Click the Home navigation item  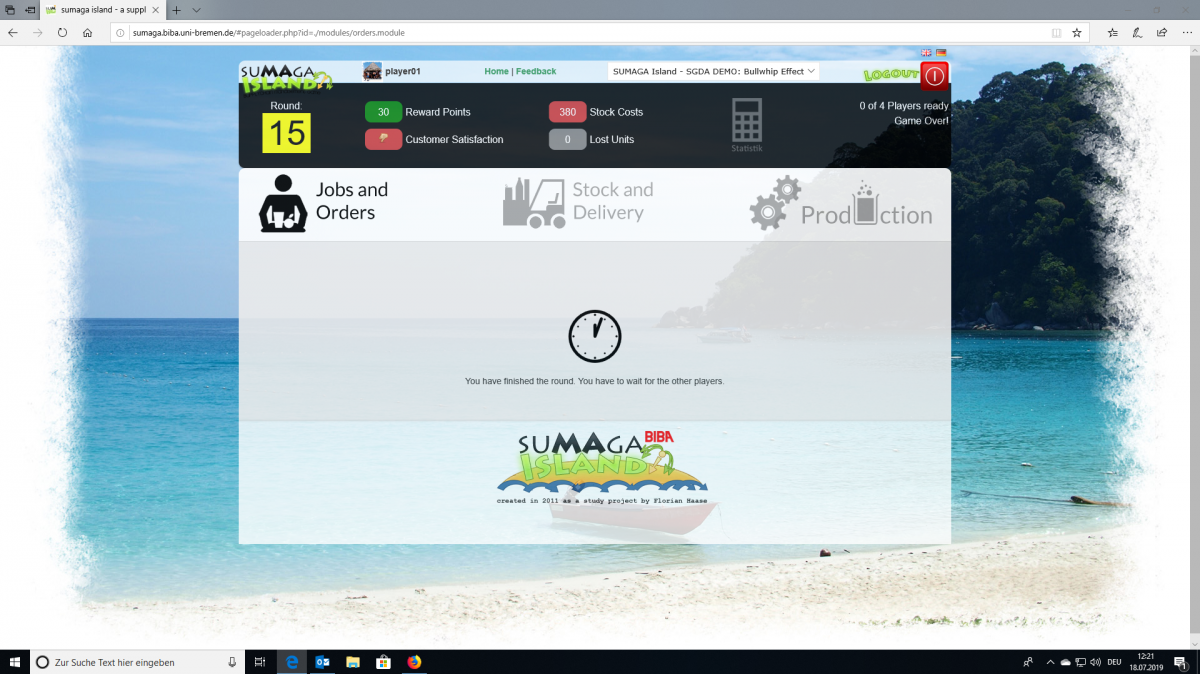tap(497, 71)
